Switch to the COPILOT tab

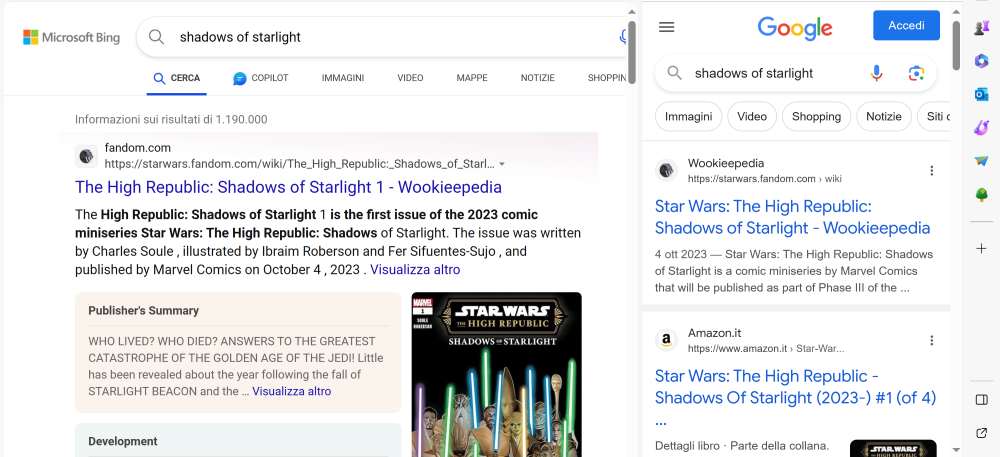261,78
